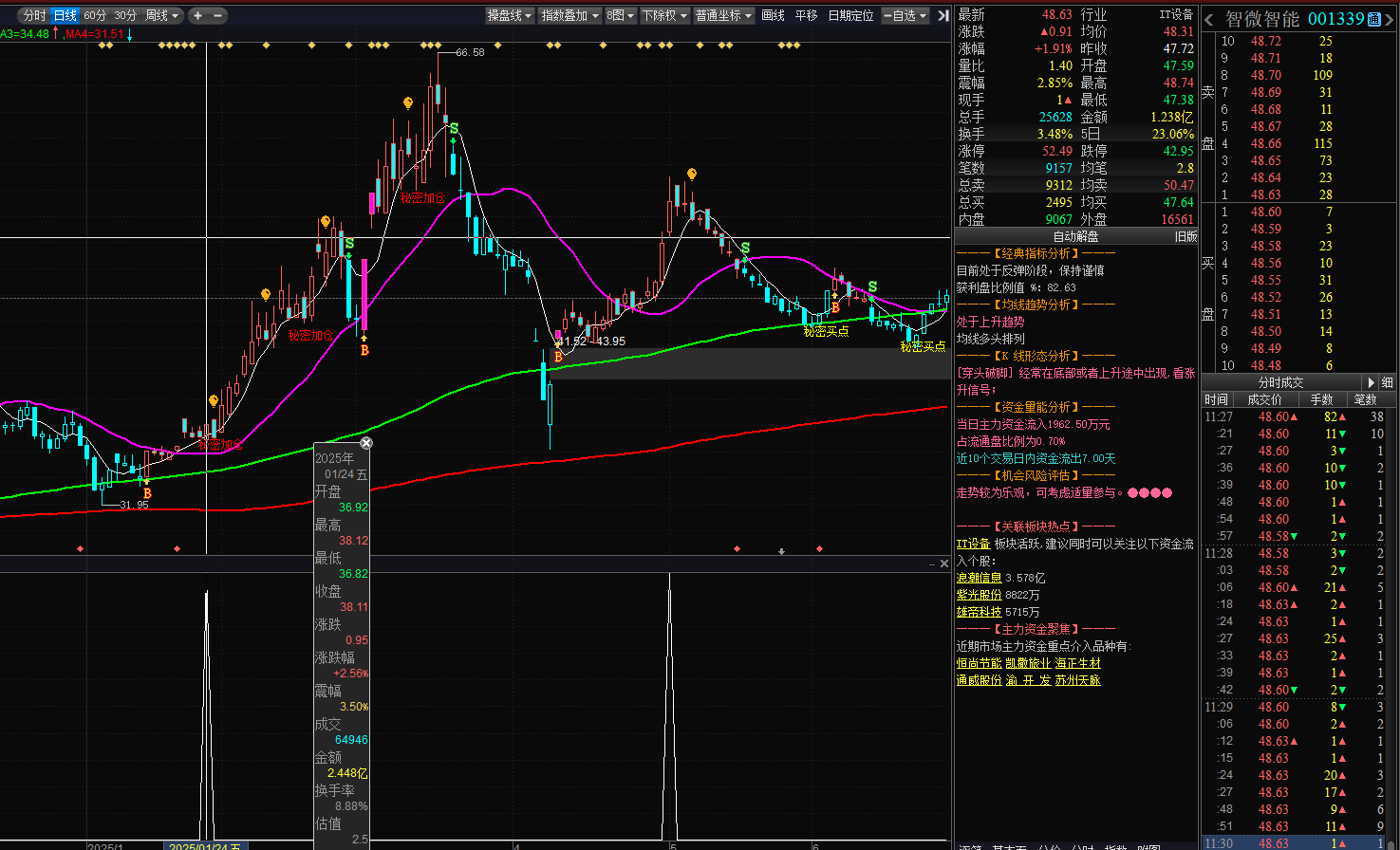The height and width of the screenshot is (850, 1400).
Task: Open 日期定位 date locator
Action: (850, 15)
